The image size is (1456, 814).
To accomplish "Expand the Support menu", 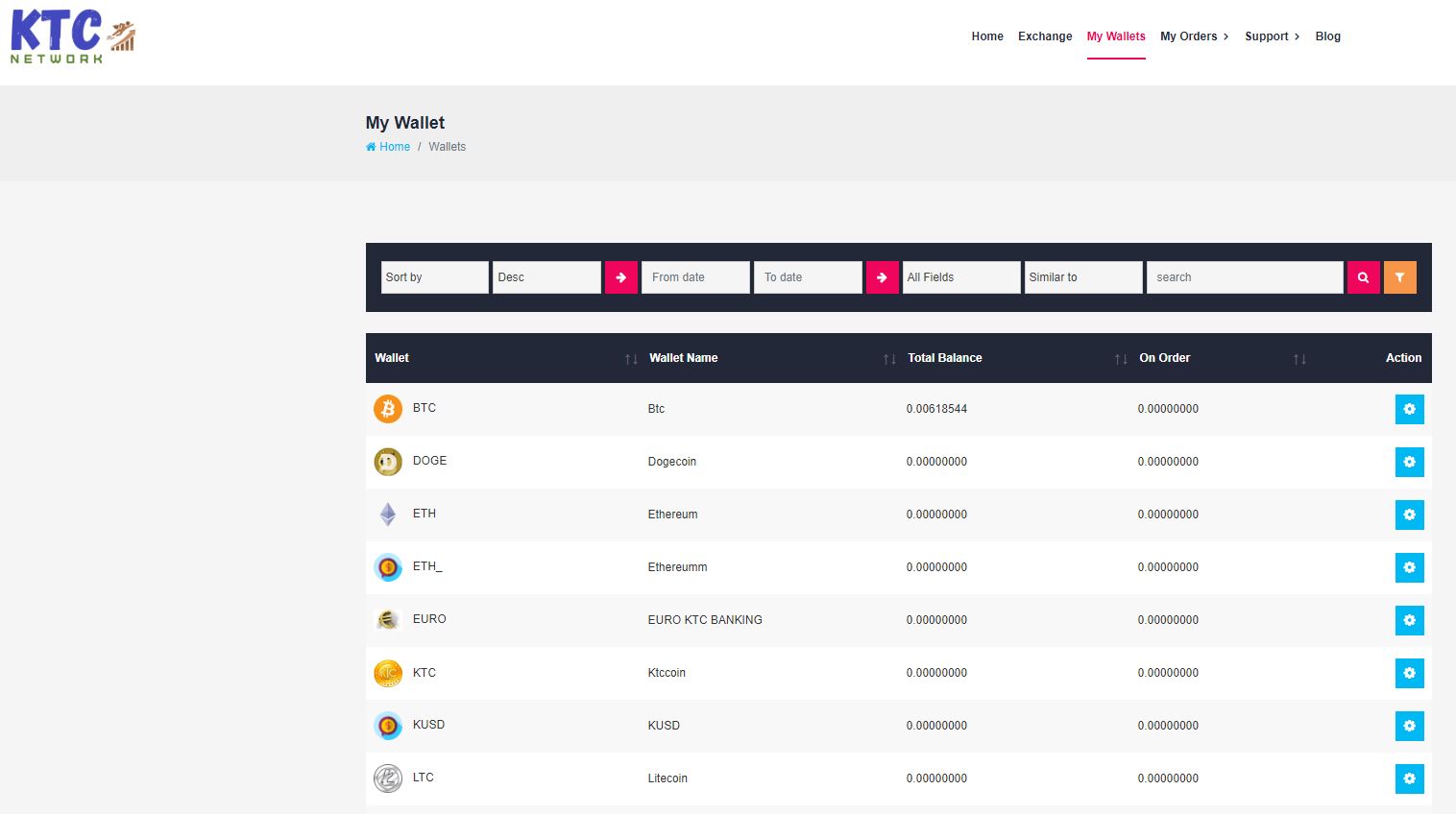I will pos(1272,36).
